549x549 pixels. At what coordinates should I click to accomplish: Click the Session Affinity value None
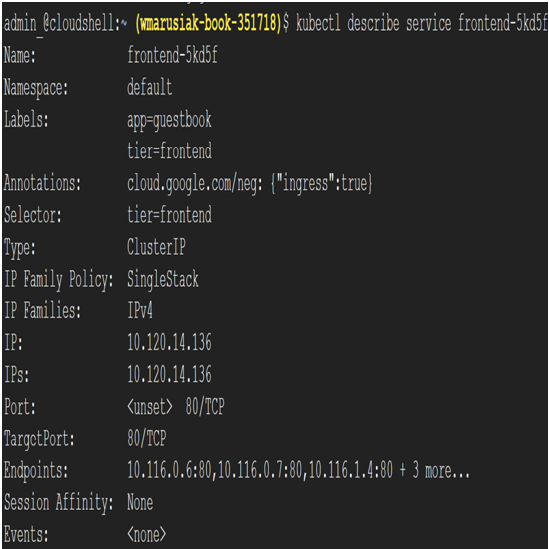click(x=140, y=502)
